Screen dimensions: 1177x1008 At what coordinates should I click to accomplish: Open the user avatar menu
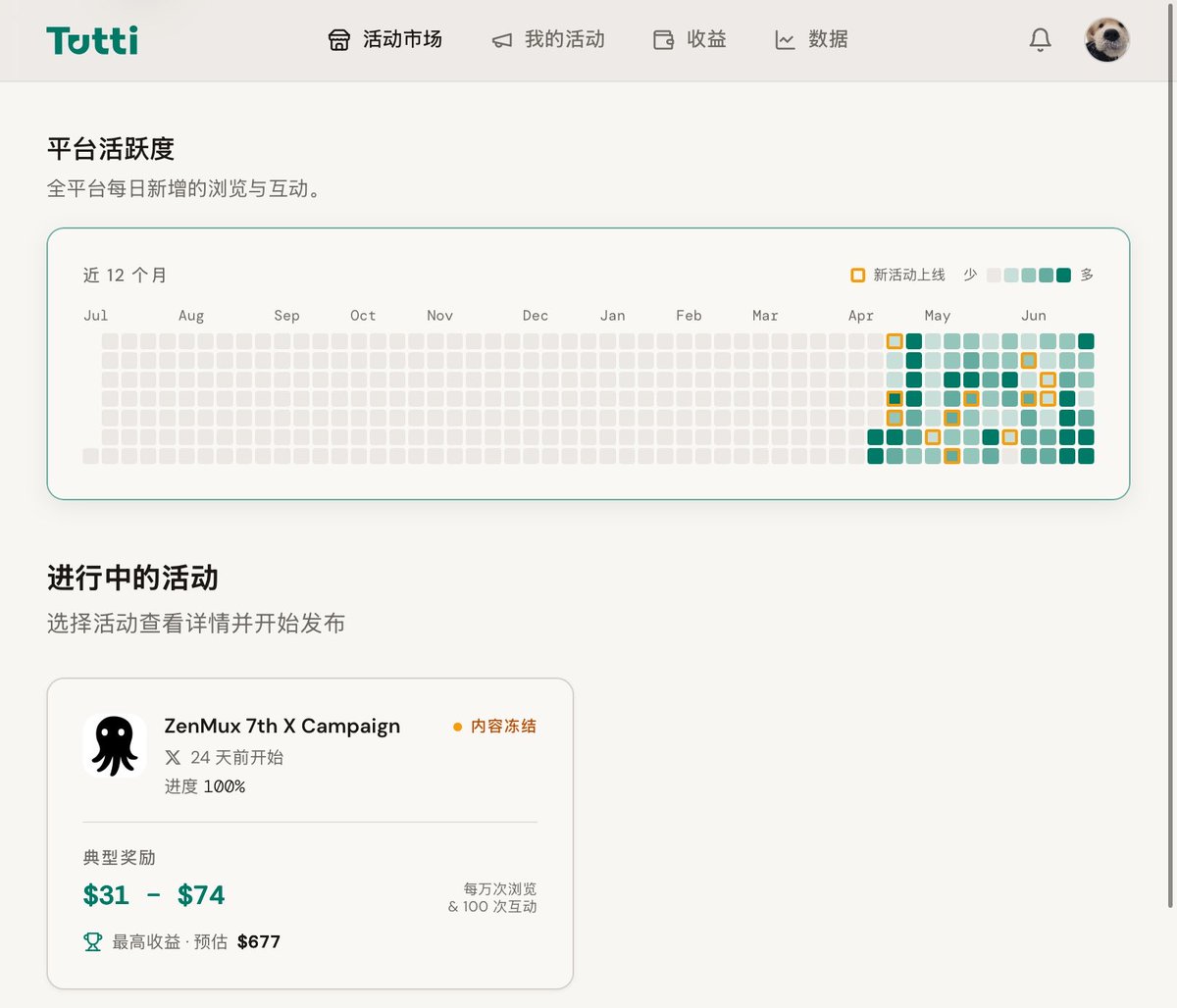1107,40
